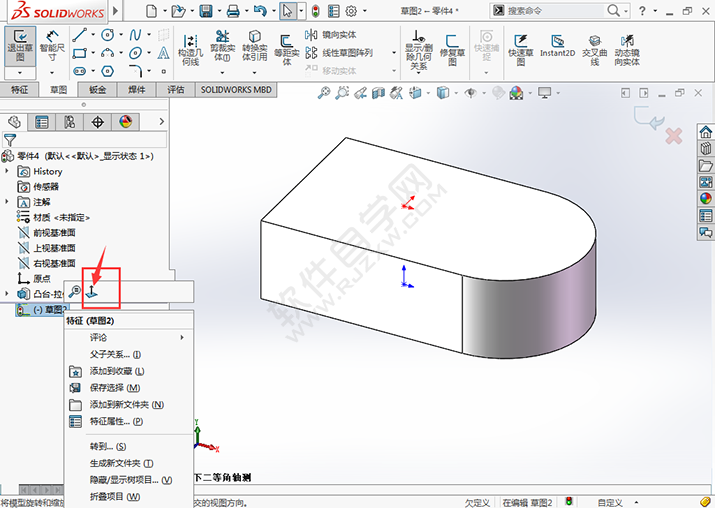Click Section View in view toolbar

click(378, 93)
